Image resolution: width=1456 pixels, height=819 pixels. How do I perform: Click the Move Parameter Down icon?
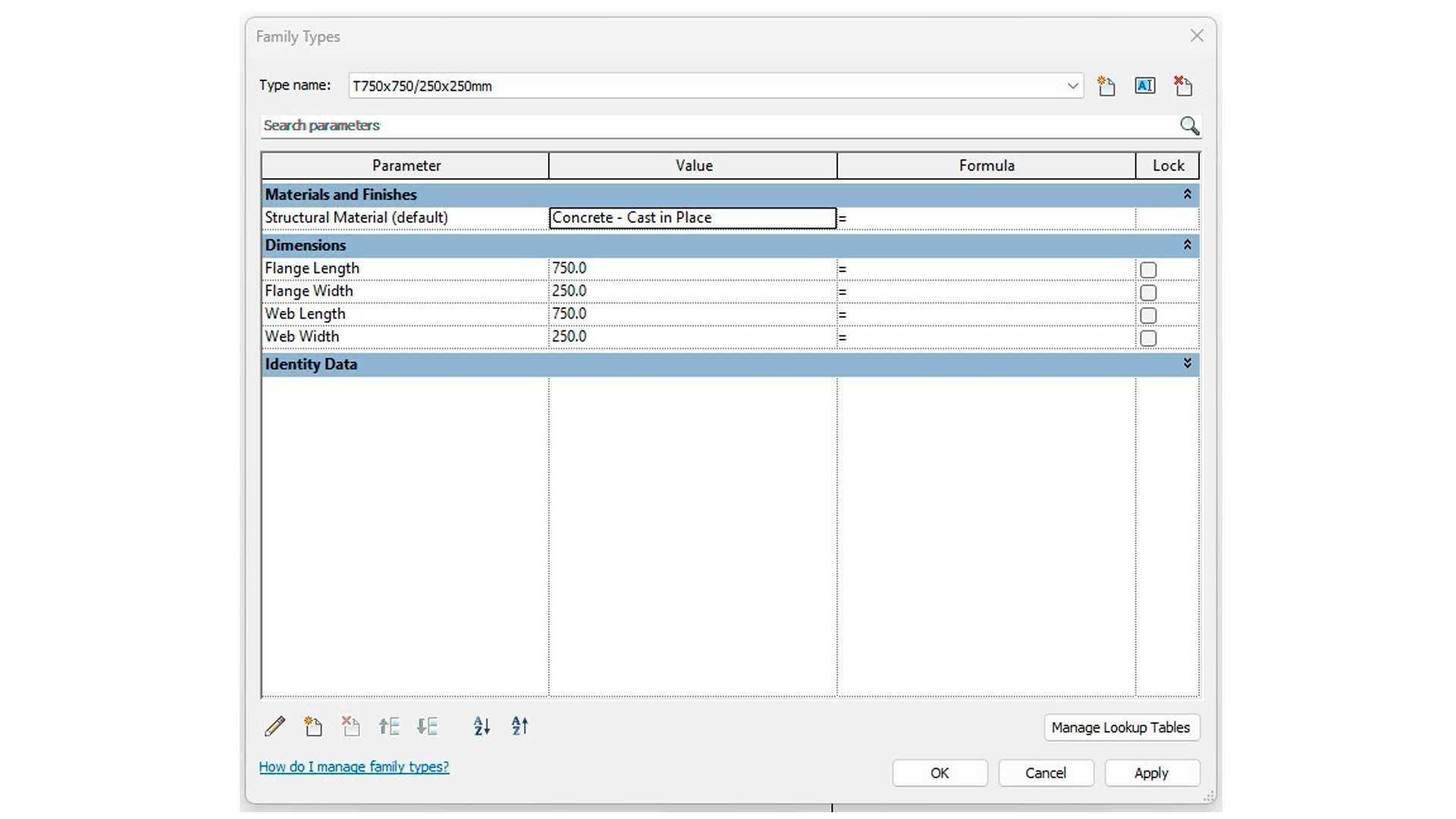coord(427,726)
